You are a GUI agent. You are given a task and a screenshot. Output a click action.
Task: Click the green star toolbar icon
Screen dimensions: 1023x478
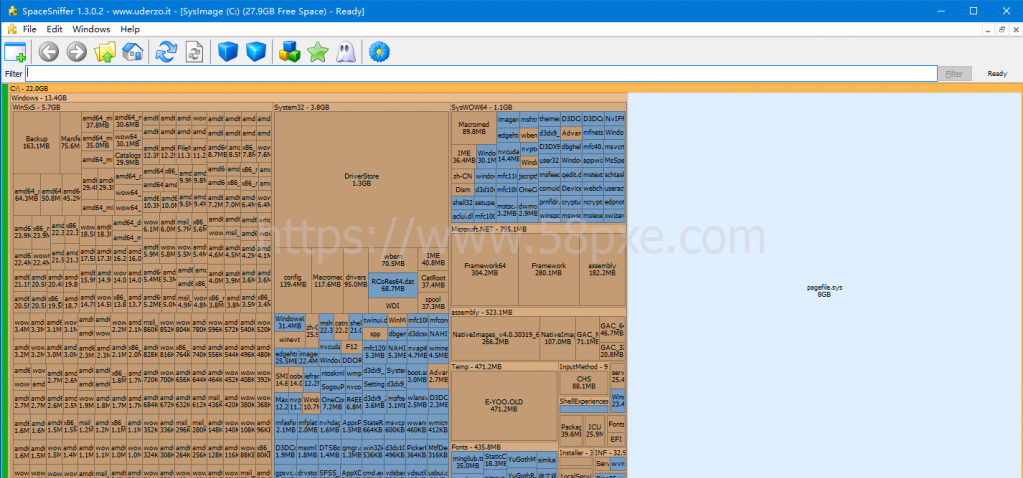(x=318, y=52)
